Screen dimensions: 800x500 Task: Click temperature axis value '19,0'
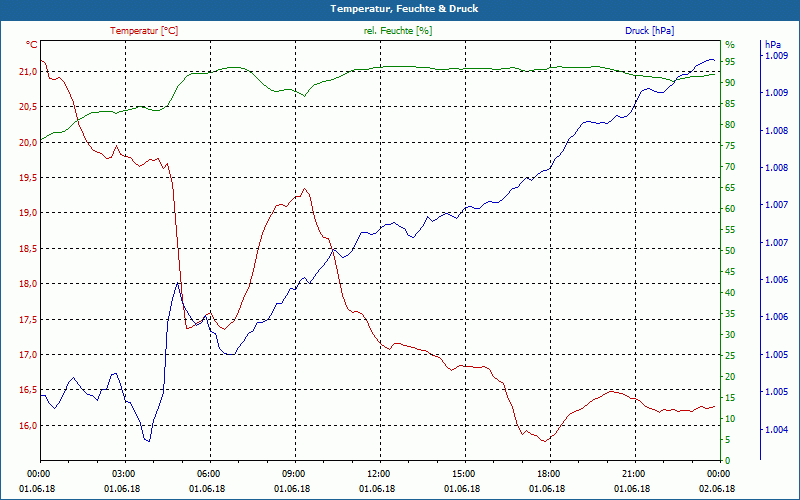click(28, 213)
